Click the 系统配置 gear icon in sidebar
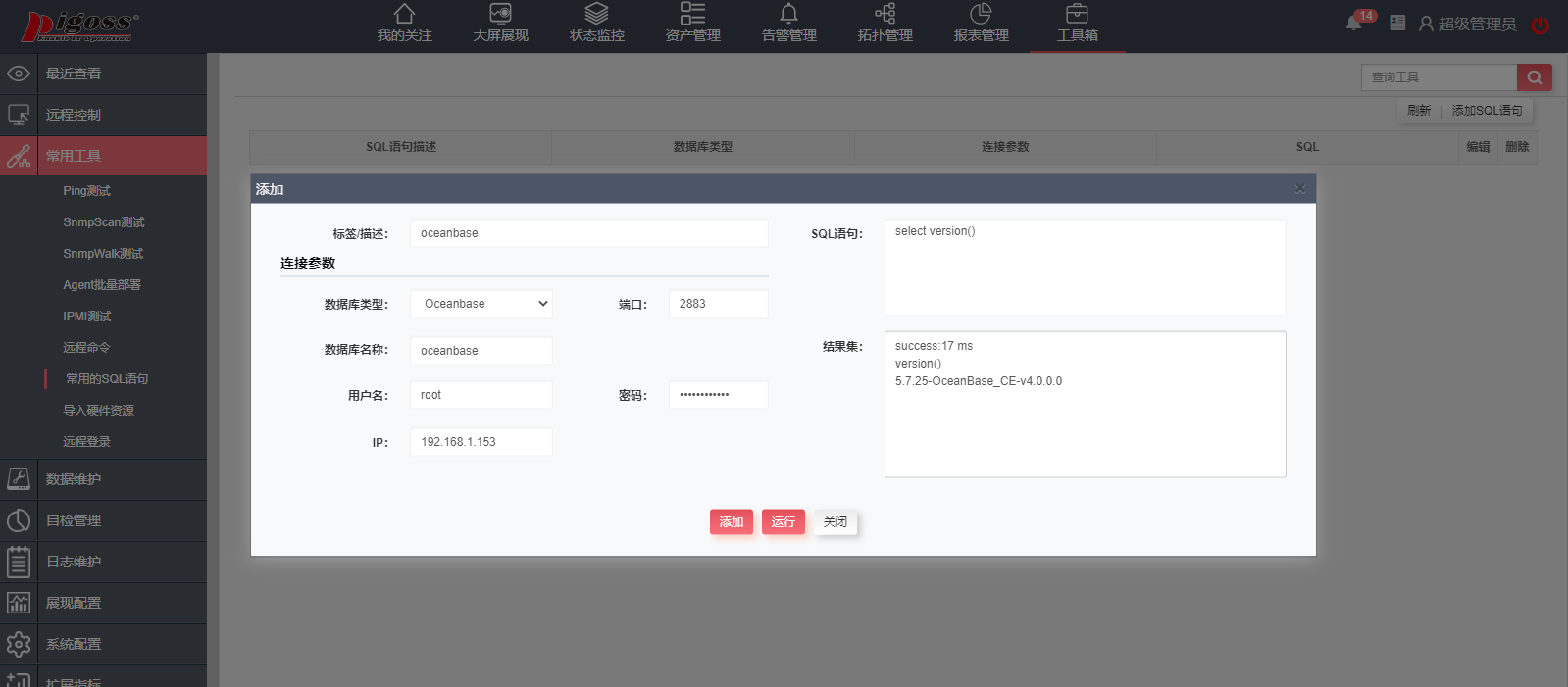This screenshot has height=687, width=1568. [x=19, y=644]
